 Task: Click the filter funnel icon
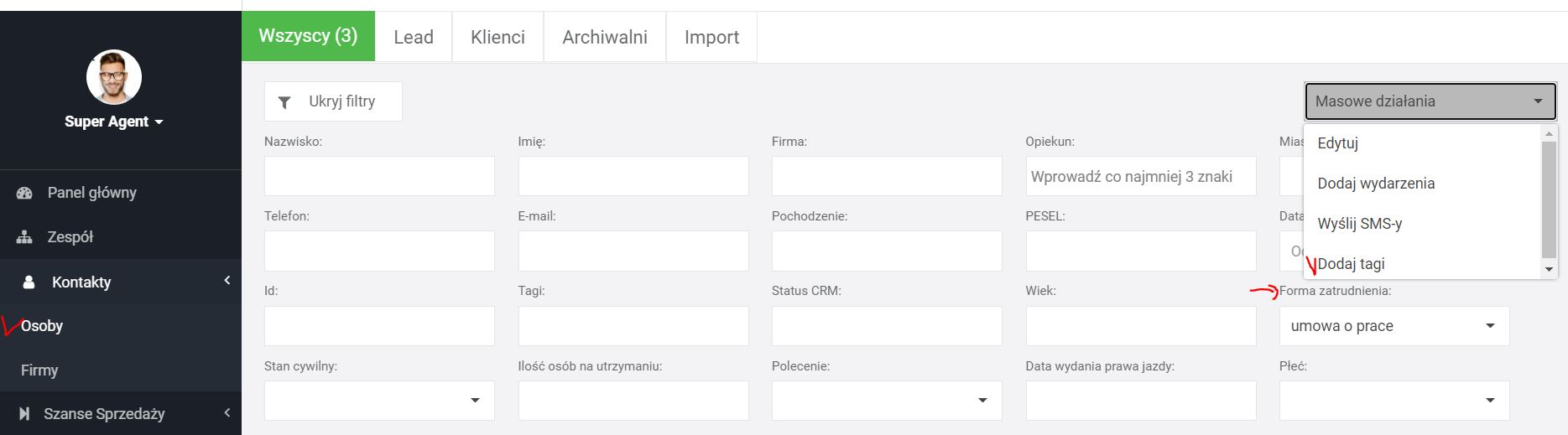(x=284, y=102)
